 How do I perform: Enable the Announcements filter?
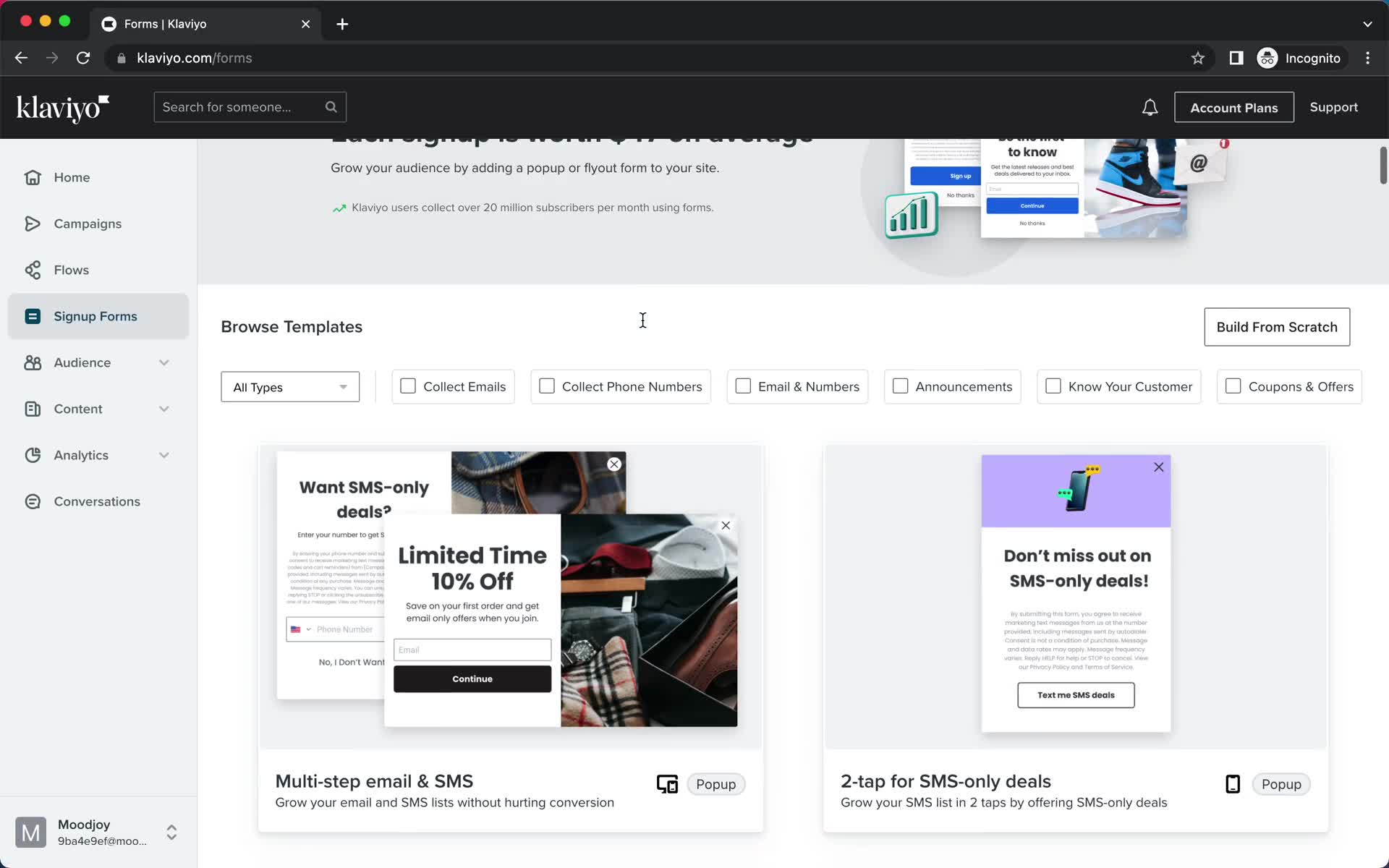click(900, 386)
